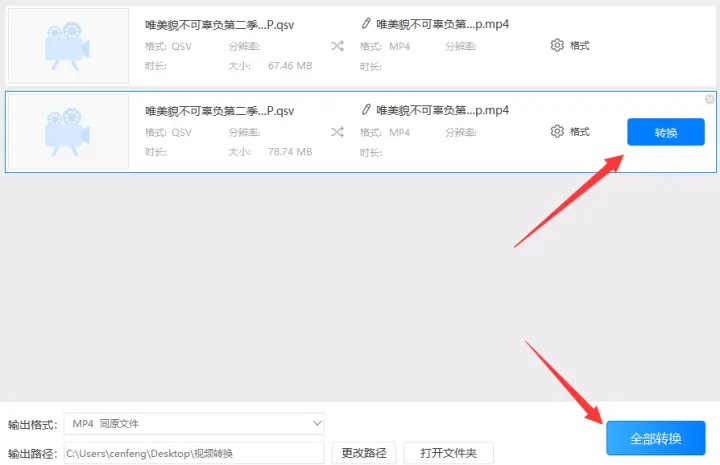Click 格式: MP4 text in 78.74 MB row
Image resolution: width=720 pixels, height=465 pixels.
[385, 133]
